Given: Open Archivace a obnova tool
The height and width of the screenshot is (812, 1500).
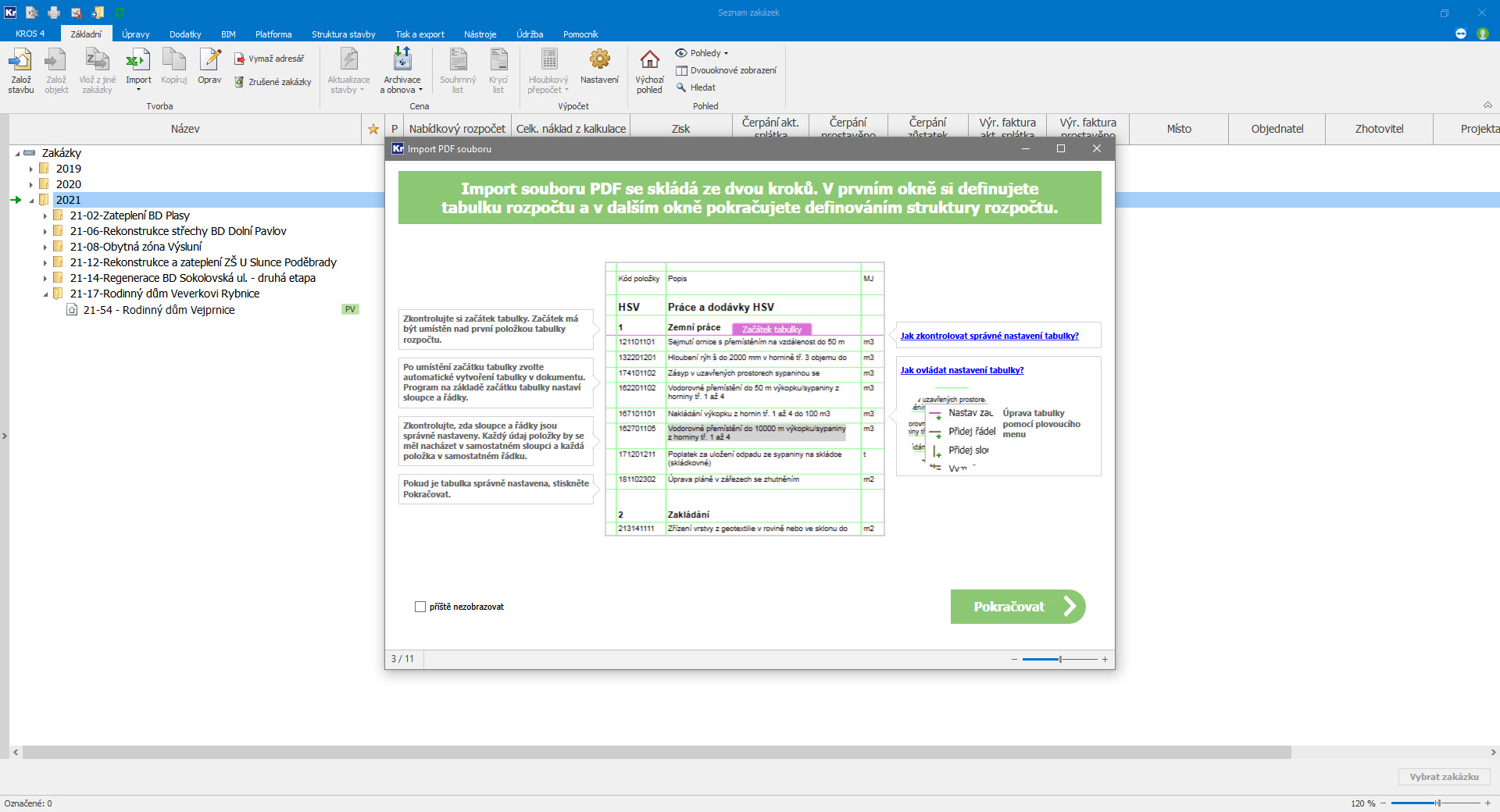Looking at the screenshot, I should click(402, 61).
